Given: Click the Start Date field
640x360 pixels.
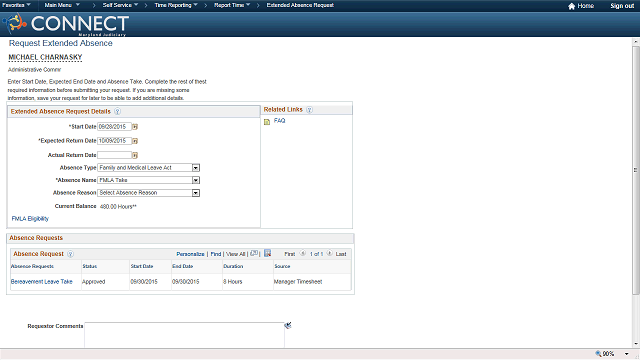Looking at the screenshot, I should click(114, 127).
